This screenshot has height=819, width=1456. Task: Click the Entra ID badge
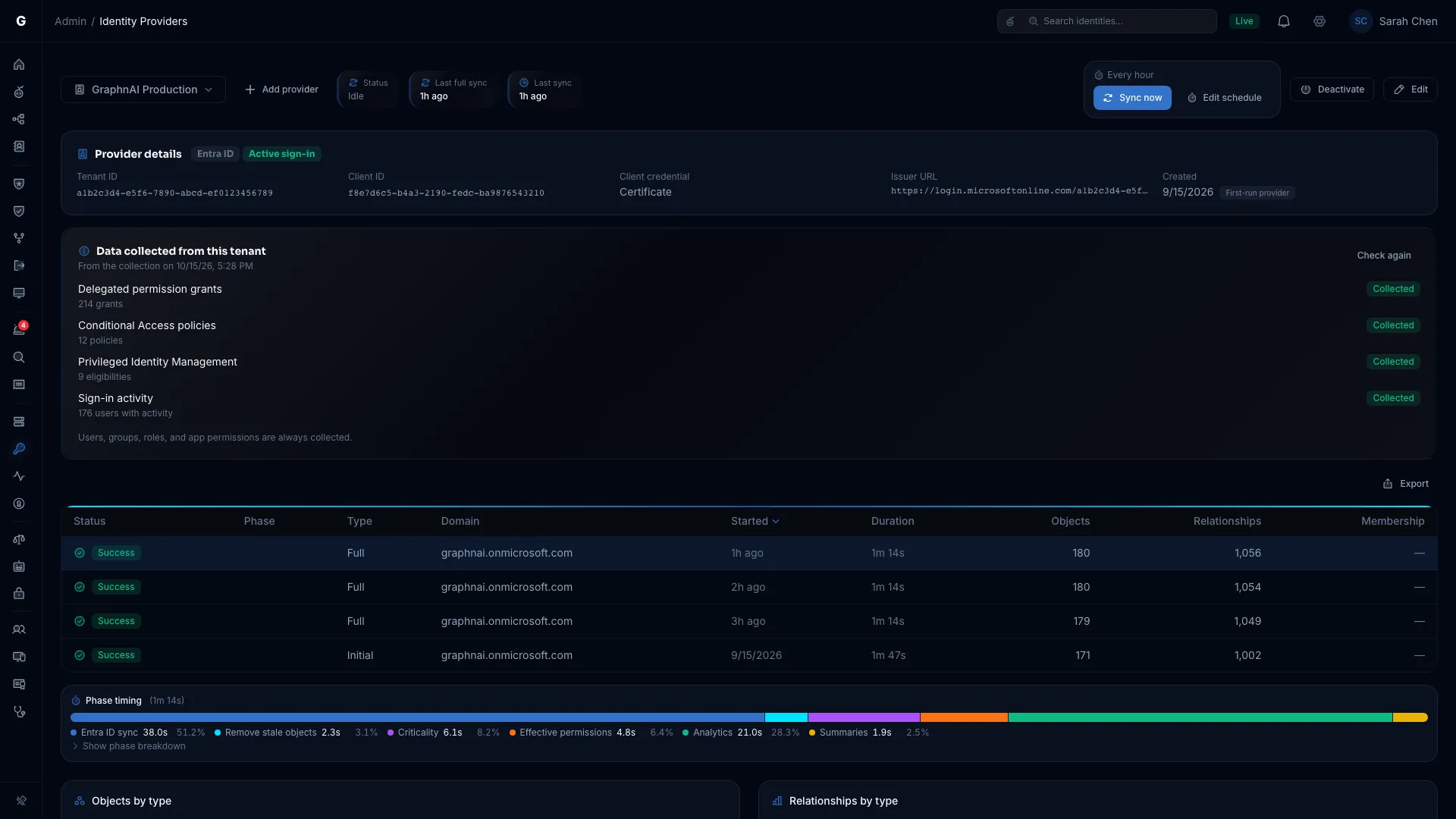point(215,154)
